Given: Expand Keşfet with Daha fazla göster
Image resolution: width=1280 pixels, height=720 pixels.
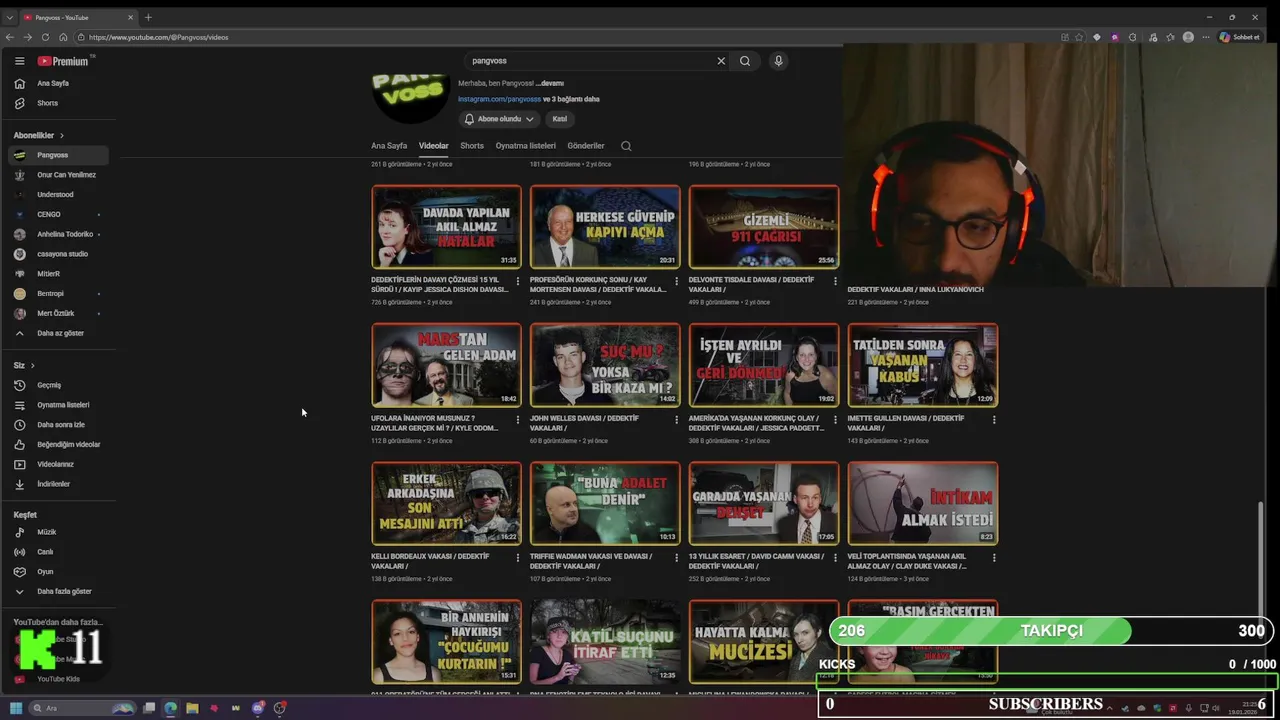Looking at the screenshot, I should [x=60, y=591].
